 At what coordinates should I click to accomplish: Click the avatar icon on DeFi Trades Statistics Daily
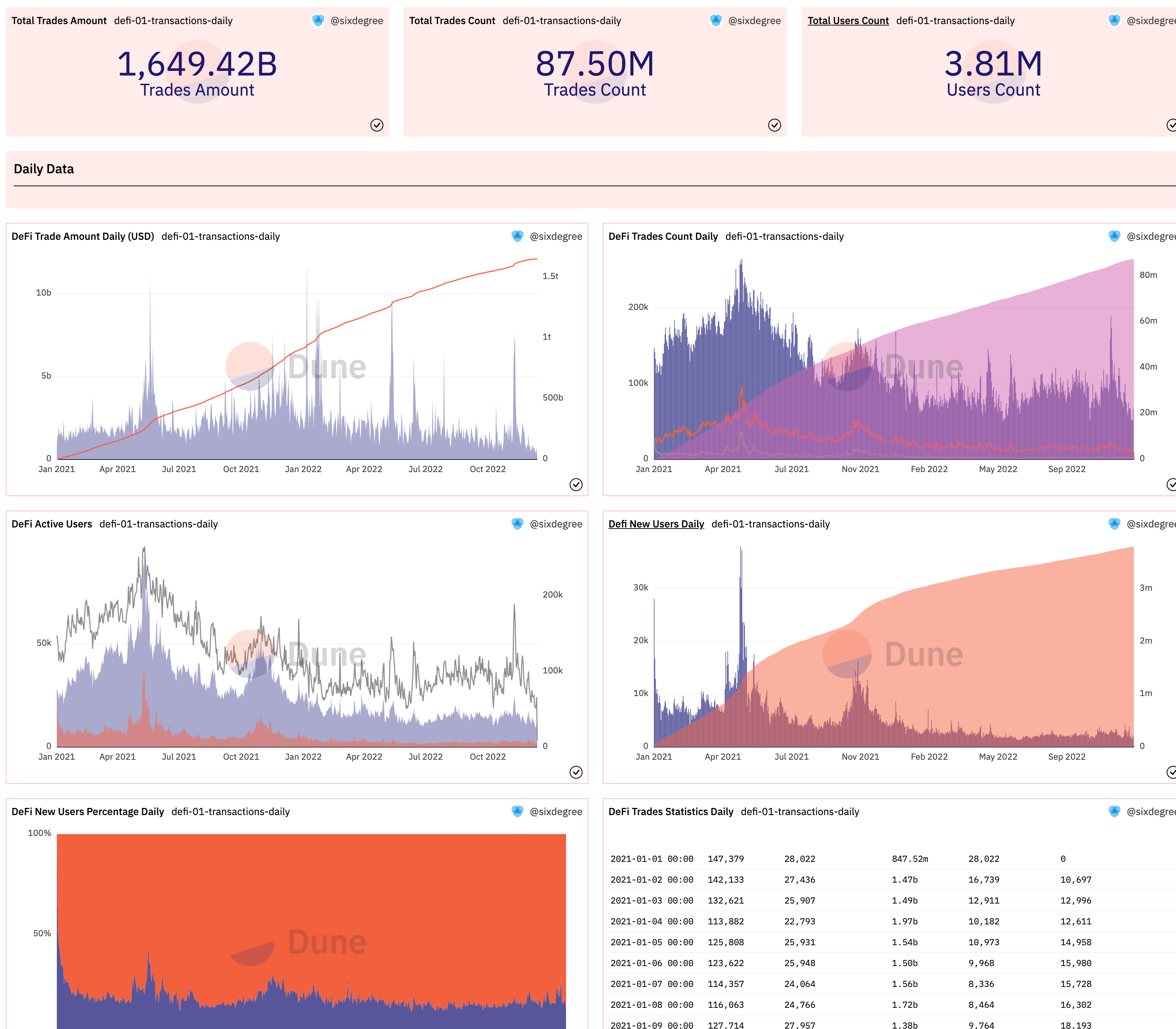pyautogui.click(x=1115, y=811)
